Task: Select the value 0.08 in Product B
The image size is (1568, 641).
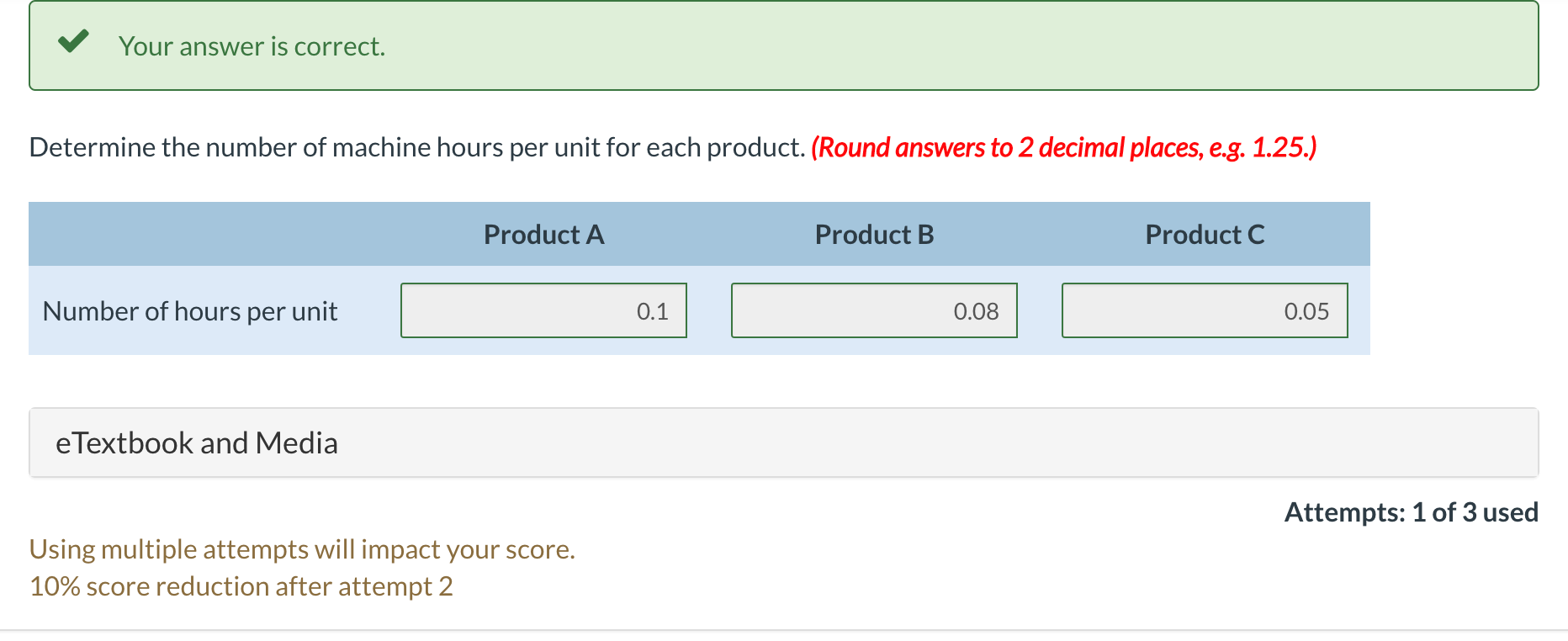Action: 977,310
